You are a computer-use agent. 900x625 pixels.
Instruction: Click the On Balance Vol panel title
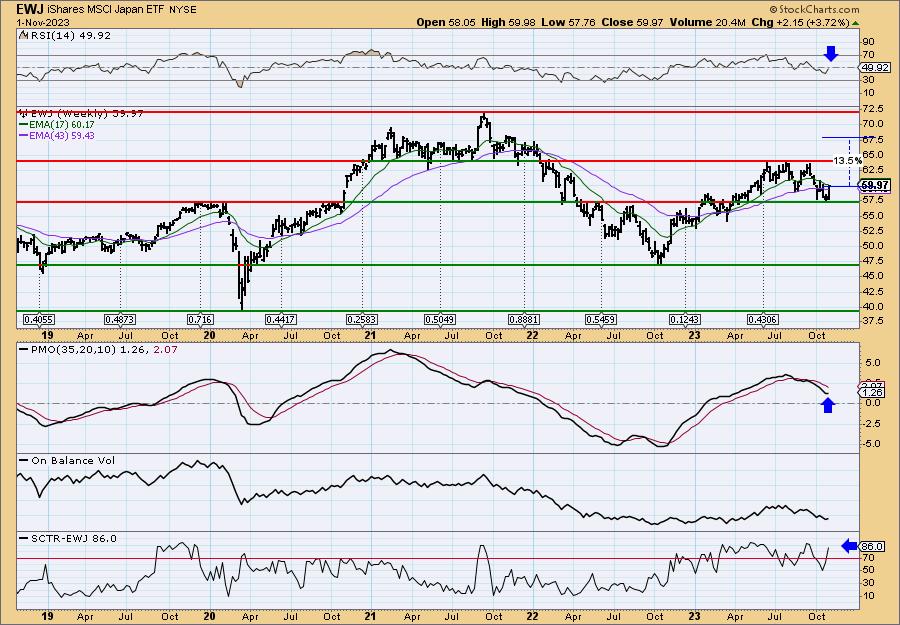(x=72, y=460)
